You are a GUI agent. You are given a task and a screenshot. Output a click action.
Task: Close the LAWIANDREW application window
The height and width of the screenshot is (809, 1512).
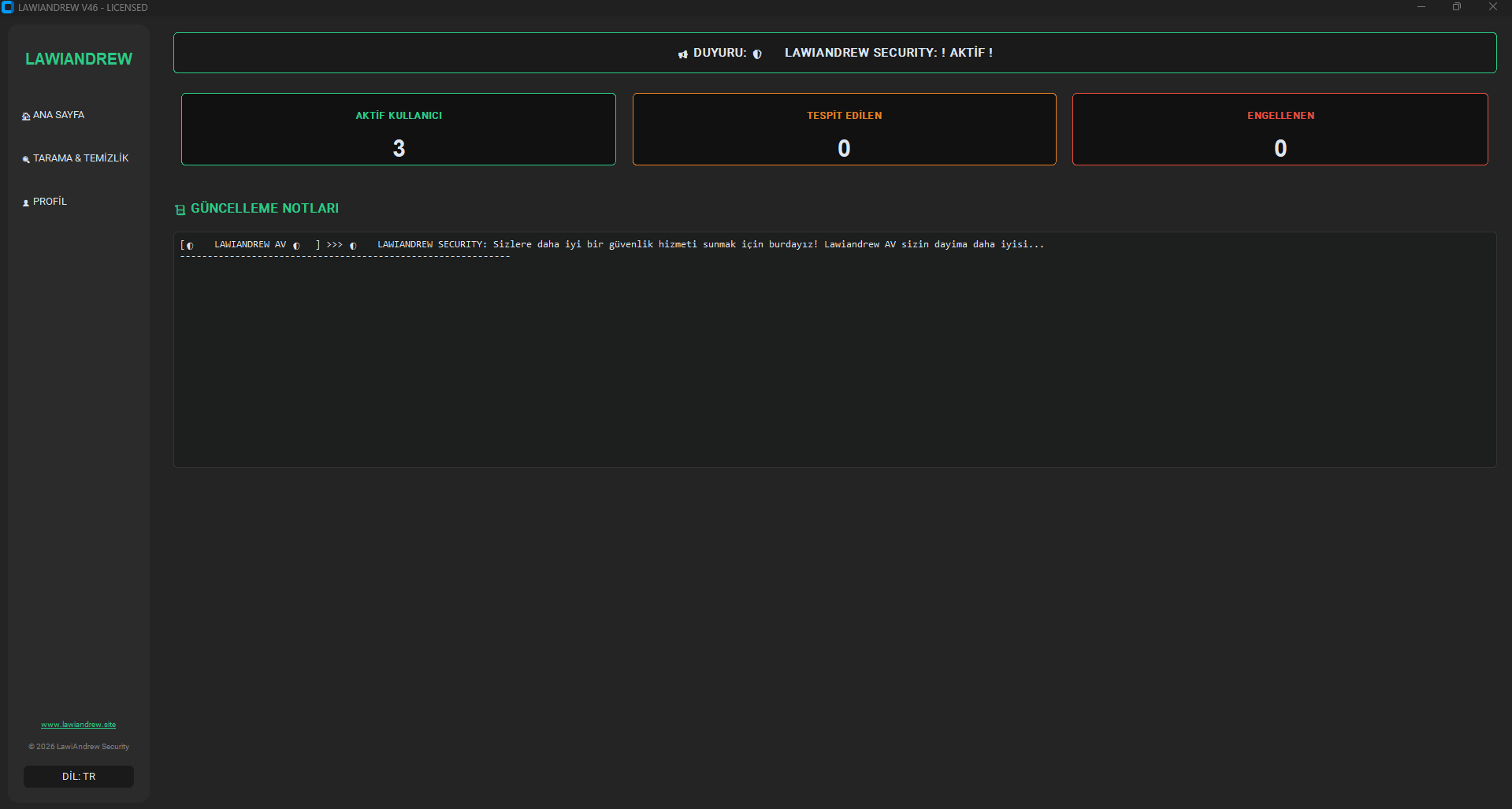1492,7
